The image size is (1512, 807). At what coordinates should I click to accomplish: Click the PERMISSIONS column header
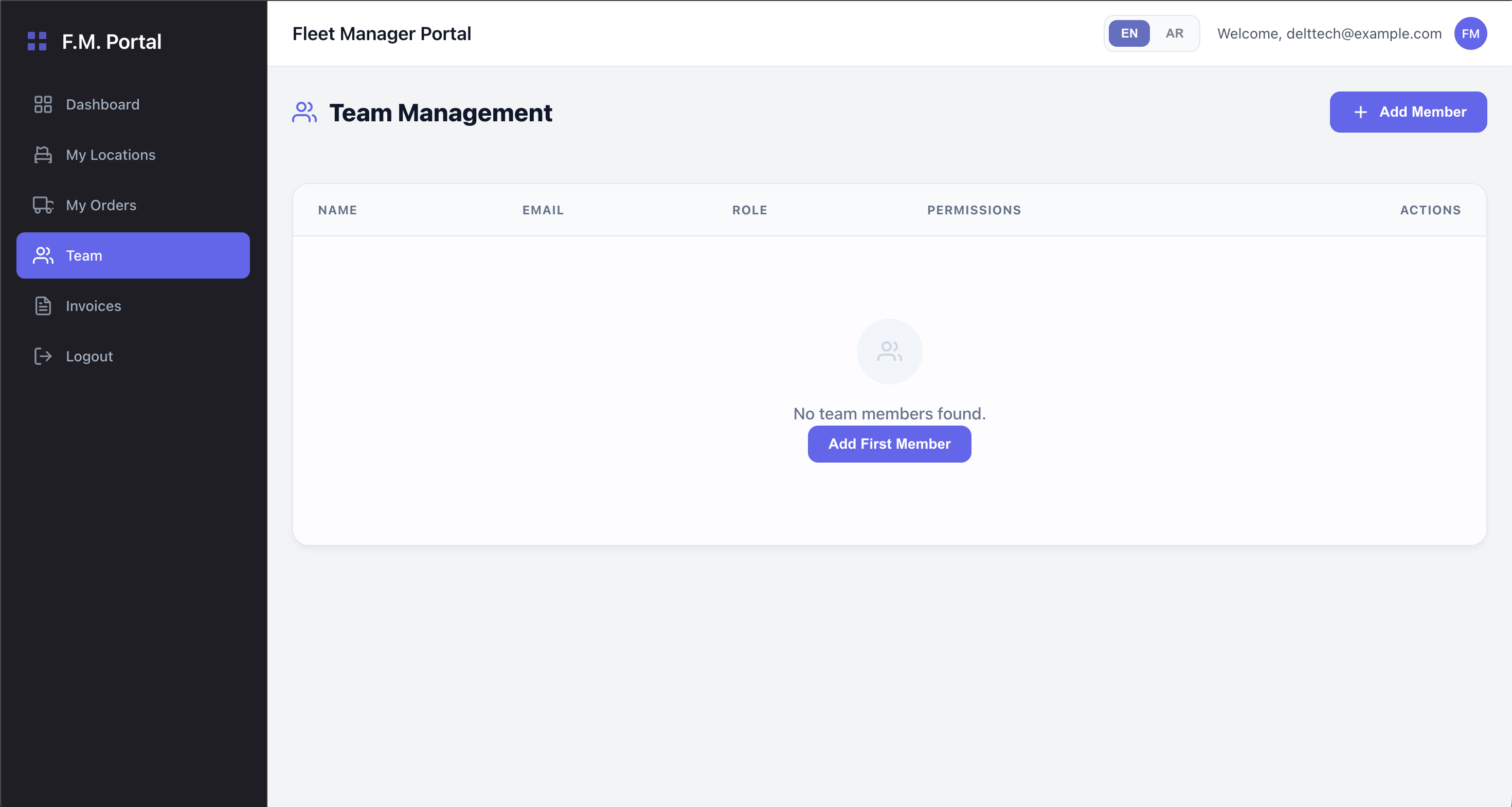tap(974, 210)
